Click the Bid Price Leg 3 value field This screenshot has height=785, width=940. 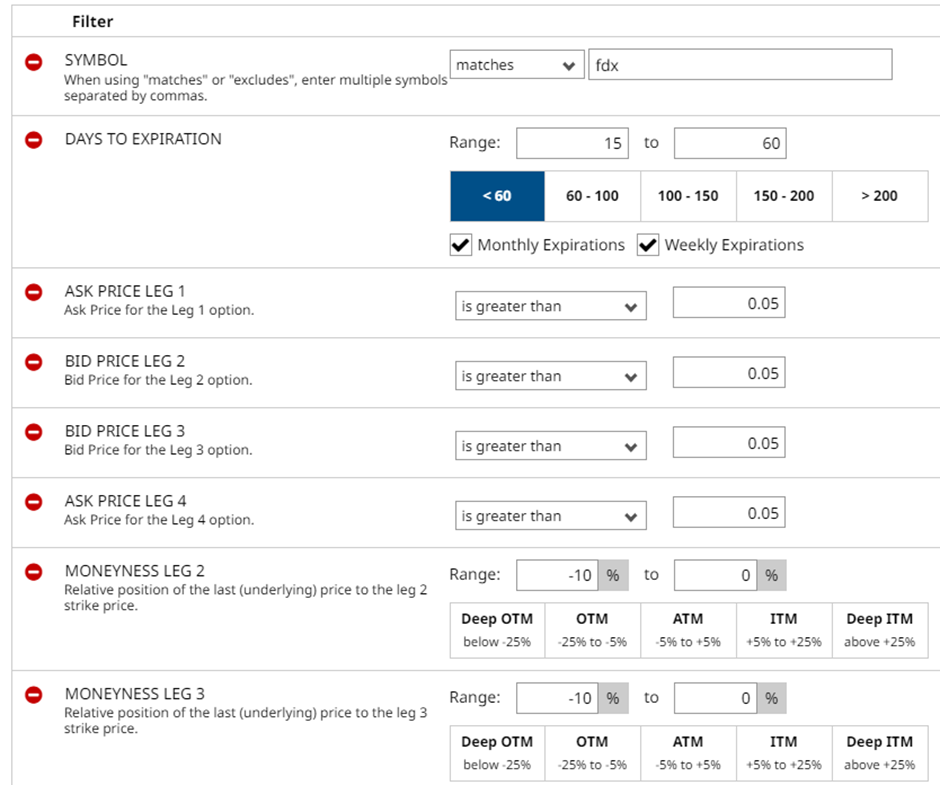tap(728, 444)
